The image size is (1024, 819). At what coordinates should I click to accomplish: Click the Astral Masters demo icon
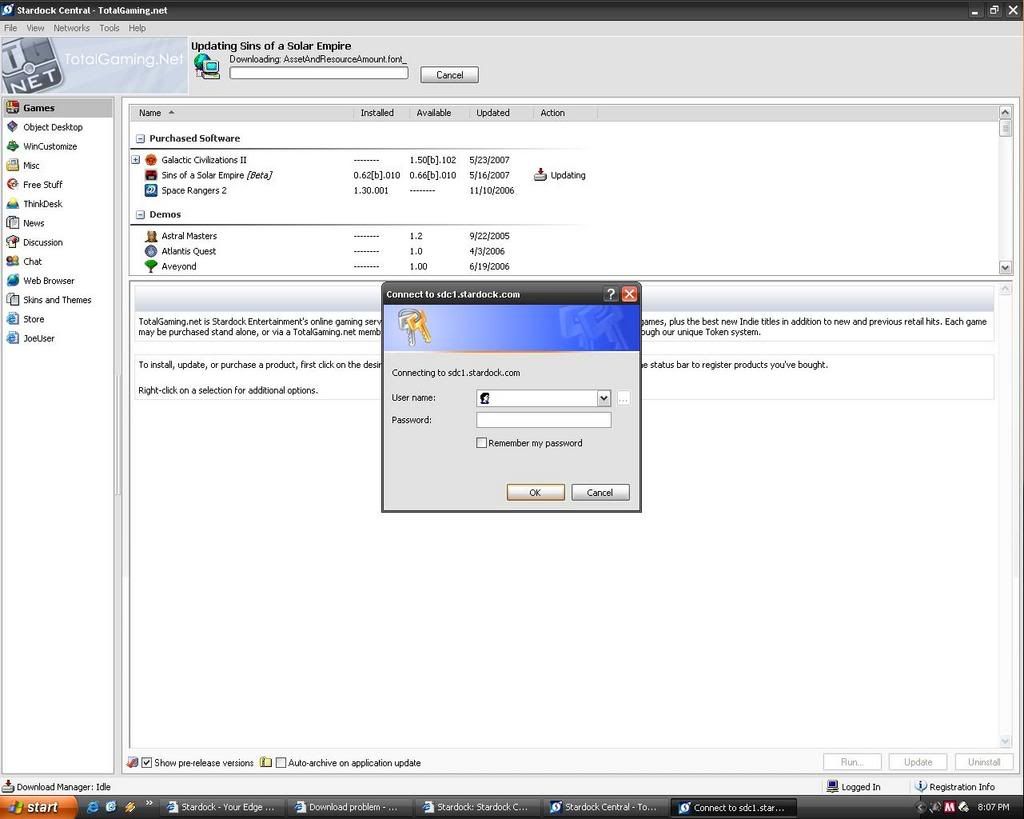pyautogui.click(x=151, y=236)
